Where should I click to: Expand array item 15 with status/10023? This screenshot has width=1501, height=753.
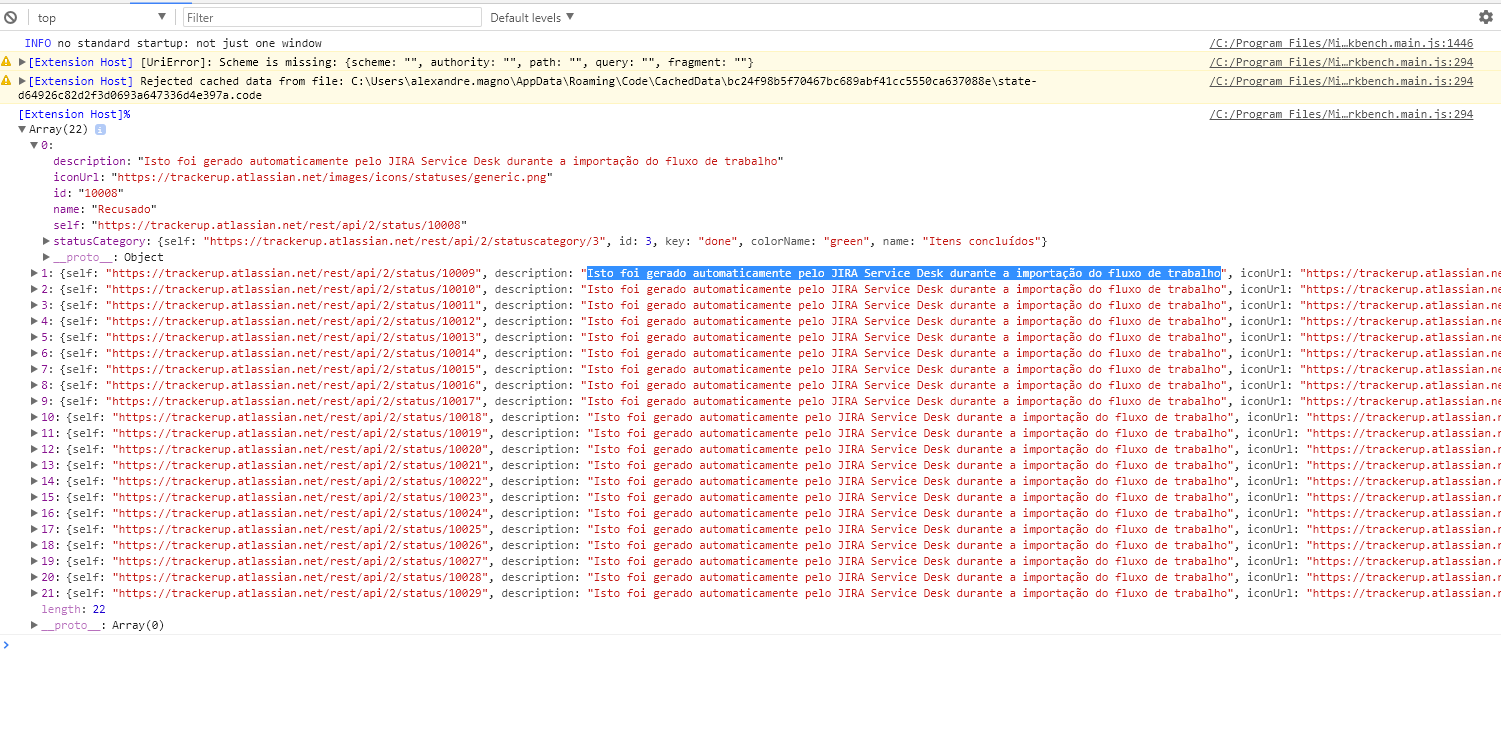pyautogui.click(x=35, y=497)
